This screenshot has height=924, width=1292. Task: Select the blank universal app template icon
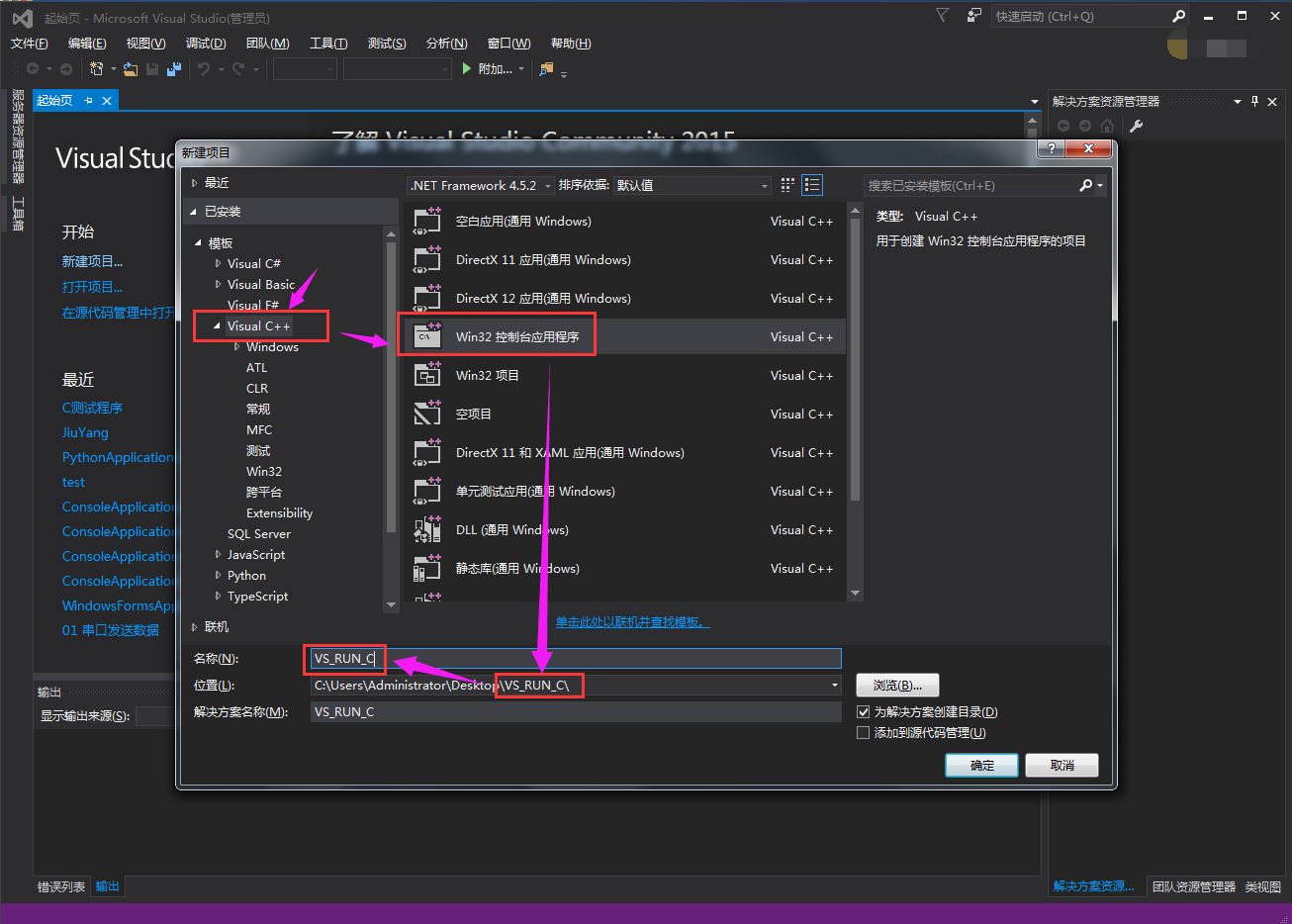pos(426,221)
